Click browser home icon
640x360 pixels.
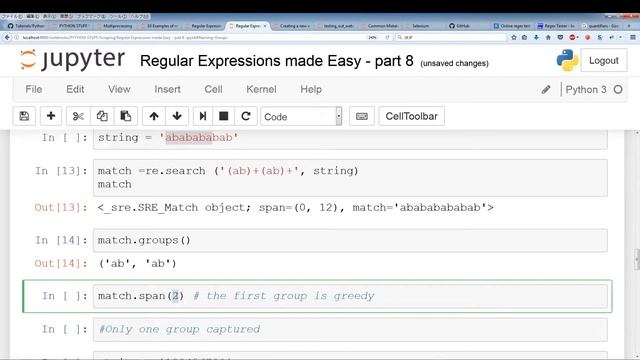pyautogui.click(x=548, y=37)
